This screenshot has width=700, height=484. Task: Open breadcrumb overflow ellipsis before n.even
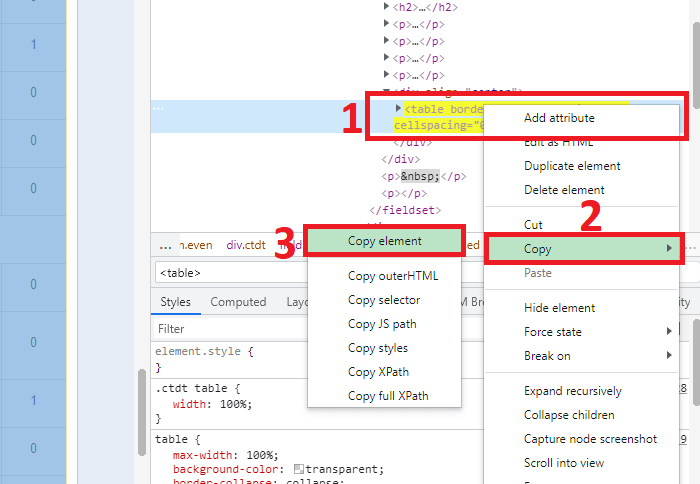(x=165, y=246)
